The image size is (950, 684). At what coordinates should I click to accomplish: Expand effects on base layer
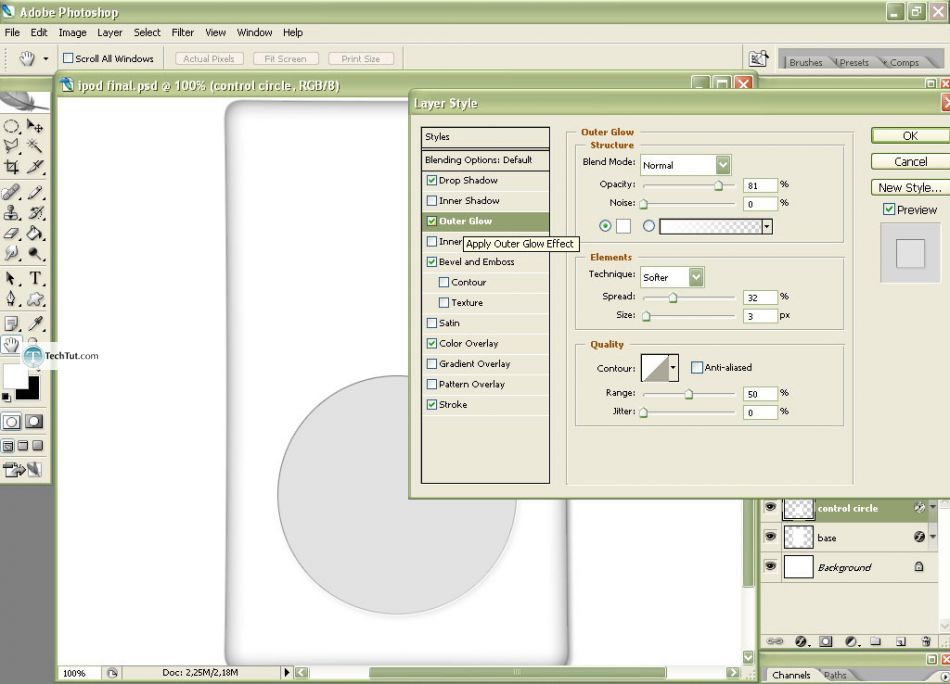[933, 537]
